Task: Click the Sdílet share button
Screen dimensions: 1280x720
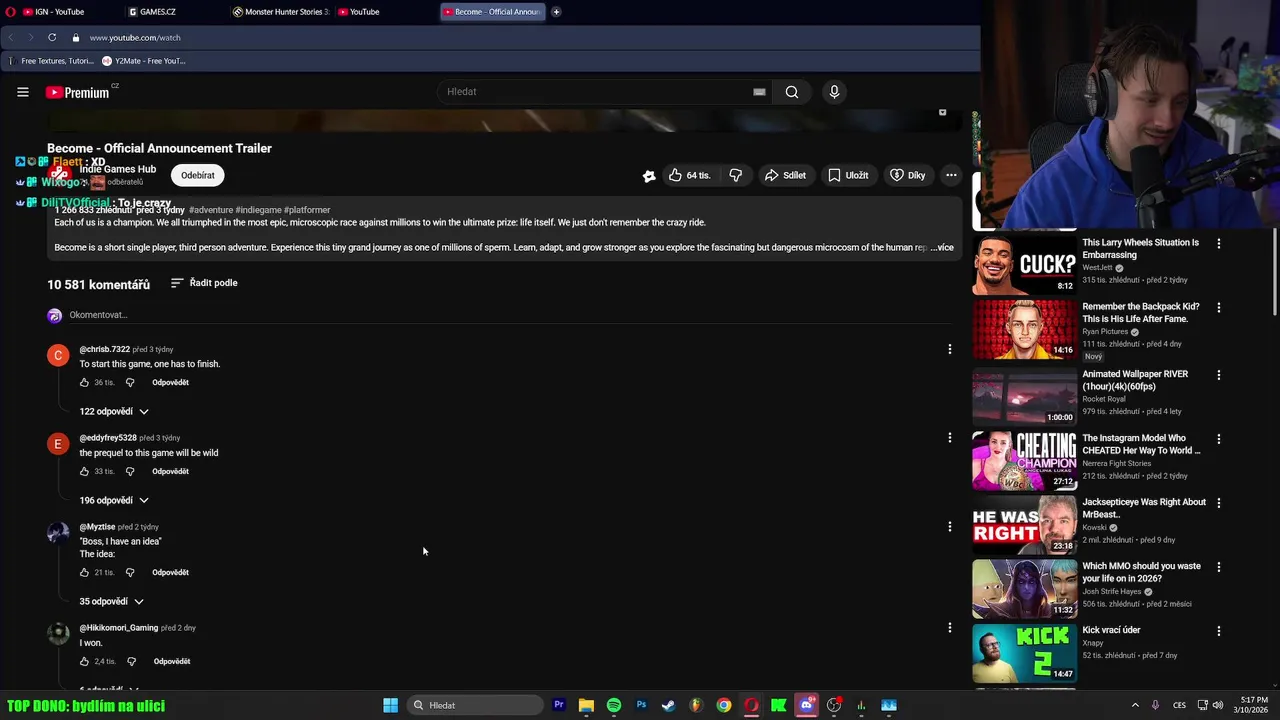Action: (x=785, y=175)
